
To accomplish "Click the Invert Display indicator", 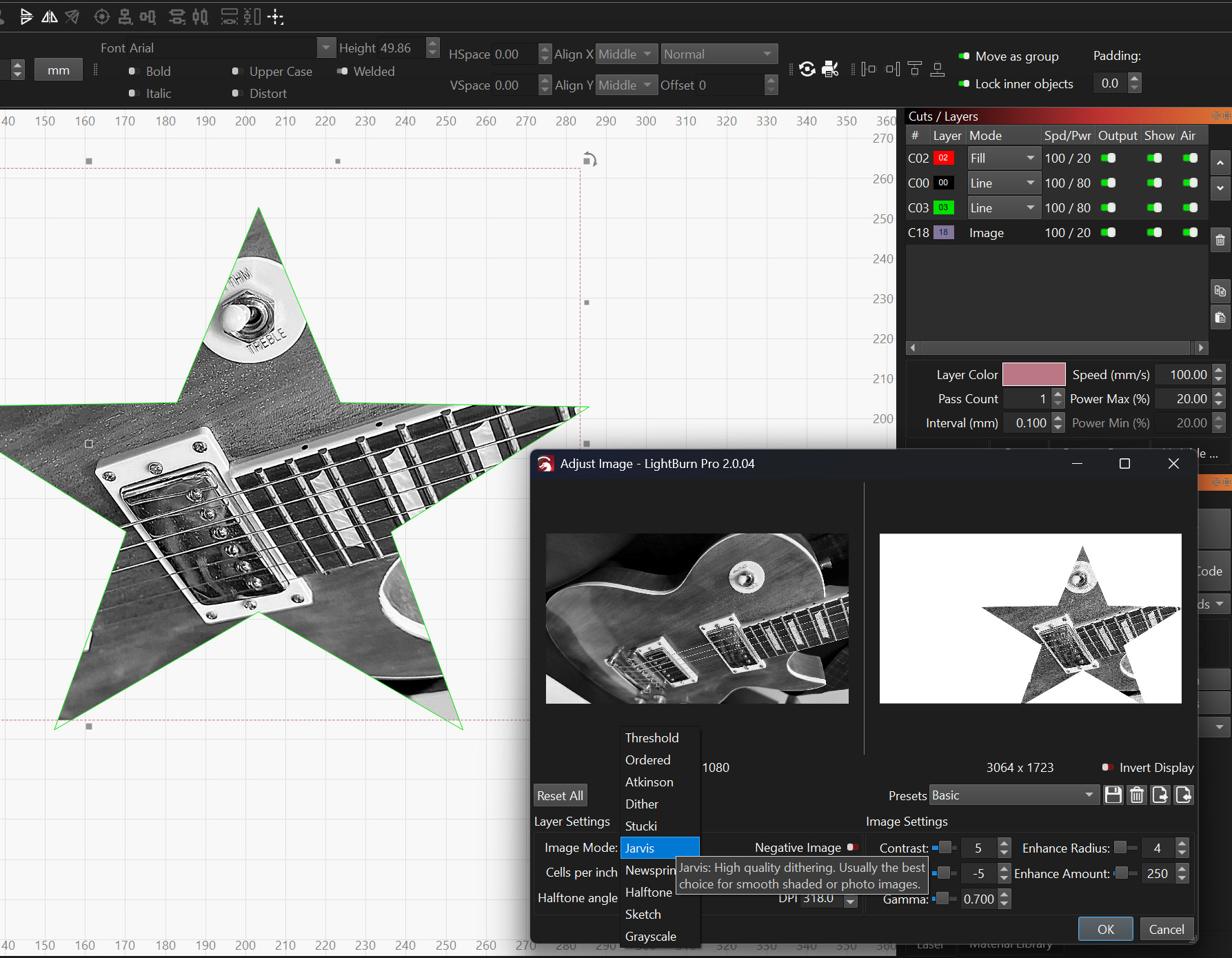I will 1108,767.
